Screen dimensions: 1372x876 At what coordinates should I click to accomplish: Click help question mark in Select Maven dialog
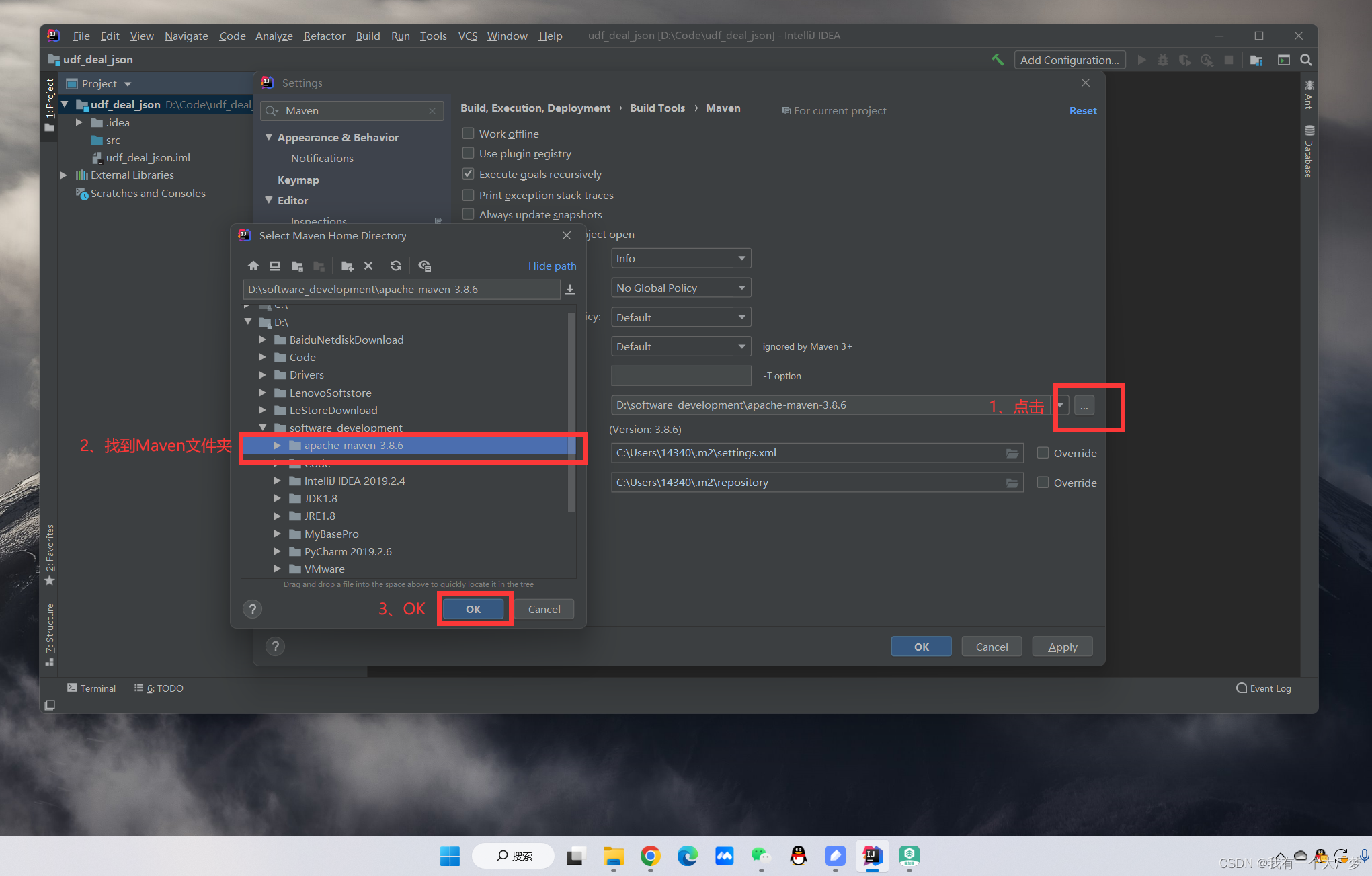(x=253, y=609)
